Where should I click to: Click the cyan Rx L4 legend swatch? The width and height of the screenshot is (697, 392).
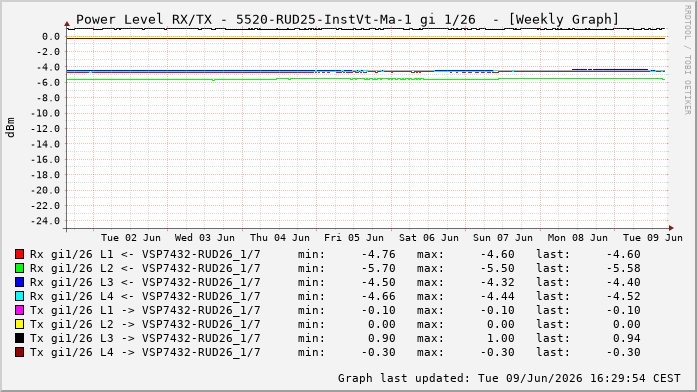(19, 296)
